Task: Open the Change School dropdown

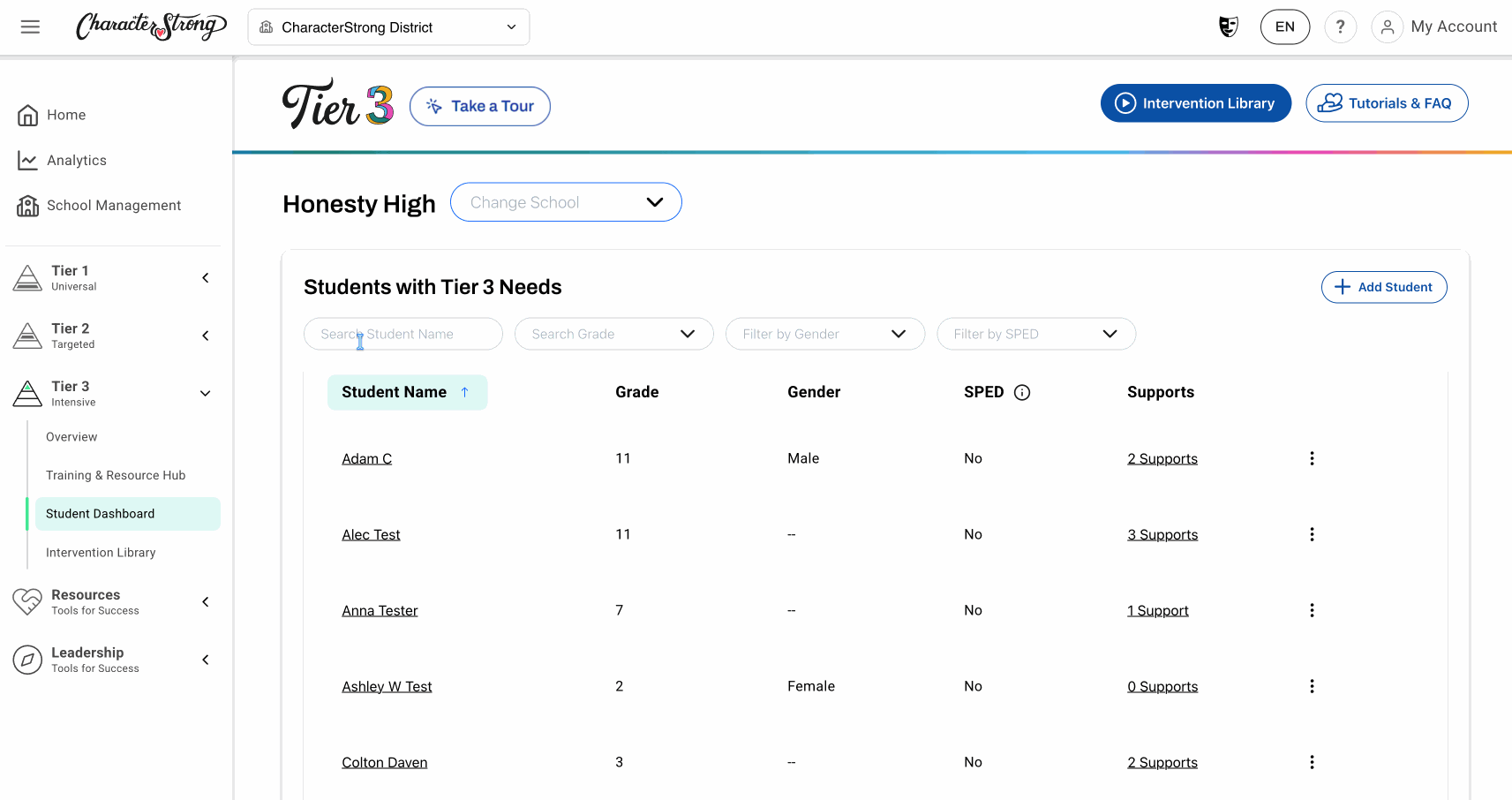Action: click(566, 202)
